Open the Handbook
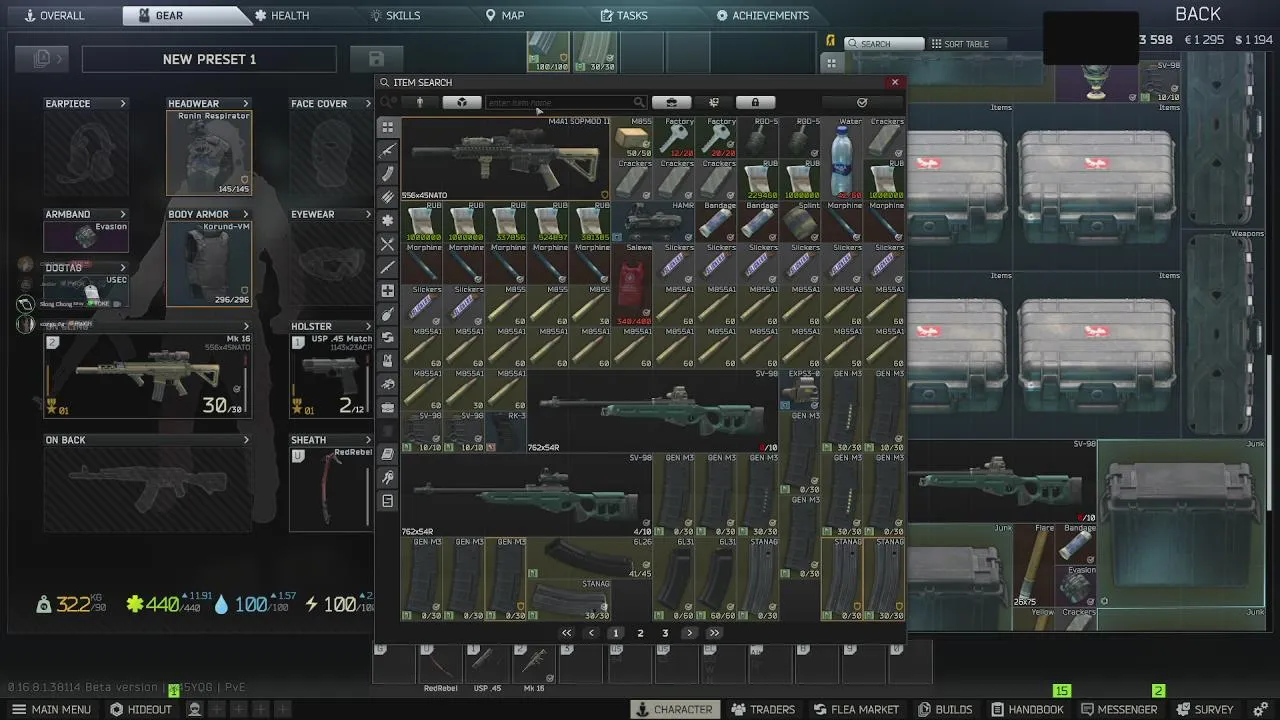 click(x=1026, y=709)
